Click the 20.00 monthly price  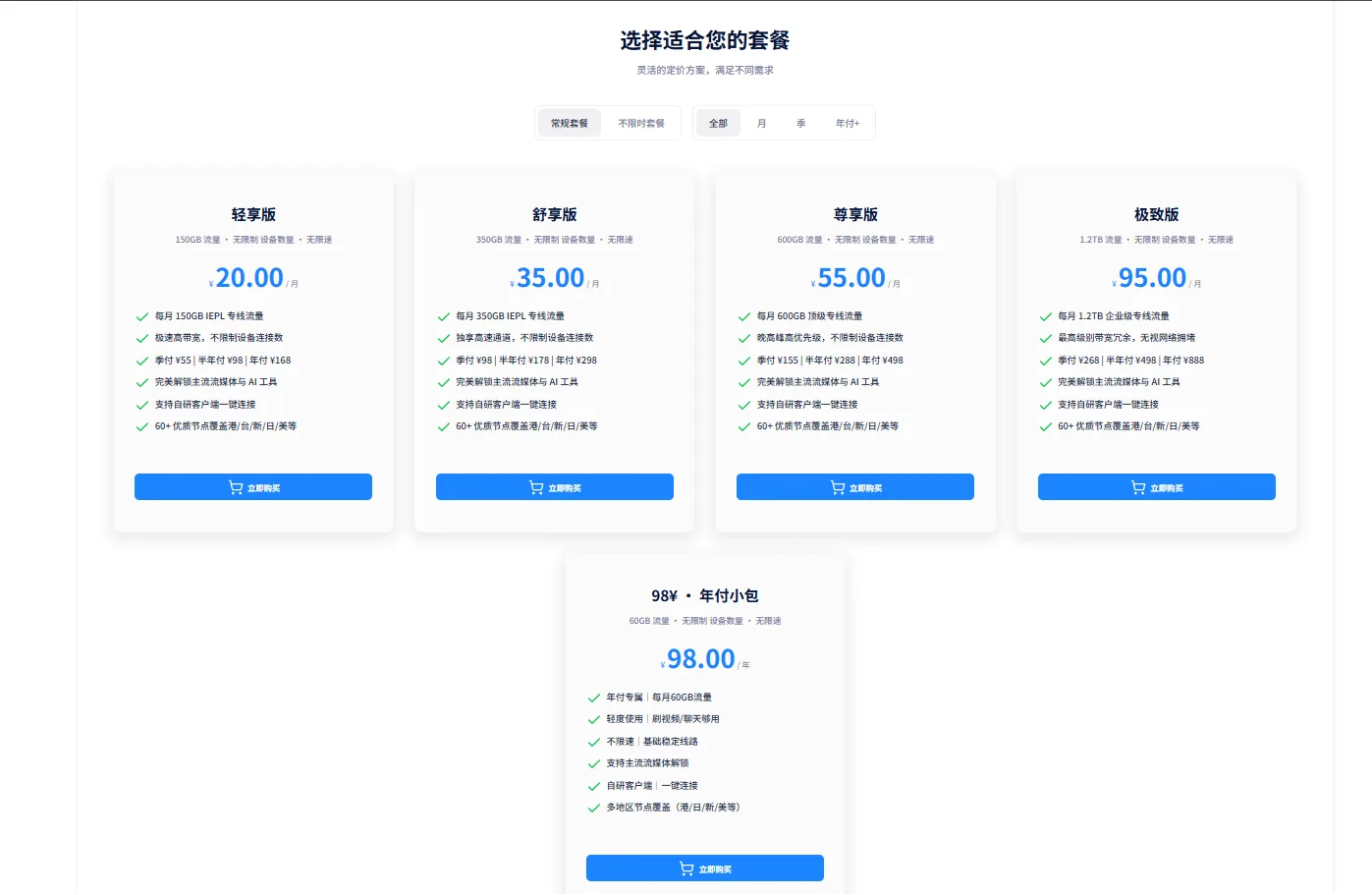click(x=249, y=278)
